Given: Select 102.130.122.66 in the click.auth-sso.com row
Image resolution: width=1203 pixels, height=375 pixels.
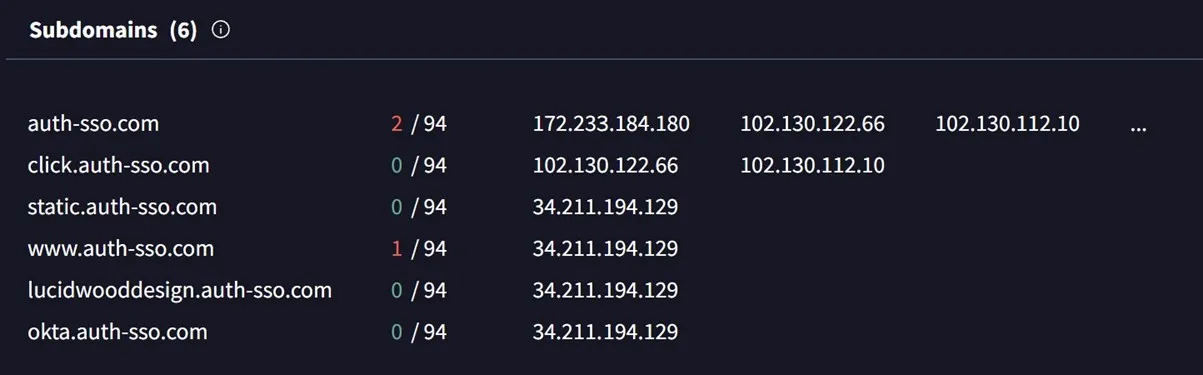Looking at the screenshot, I should (x=605, y=165).
